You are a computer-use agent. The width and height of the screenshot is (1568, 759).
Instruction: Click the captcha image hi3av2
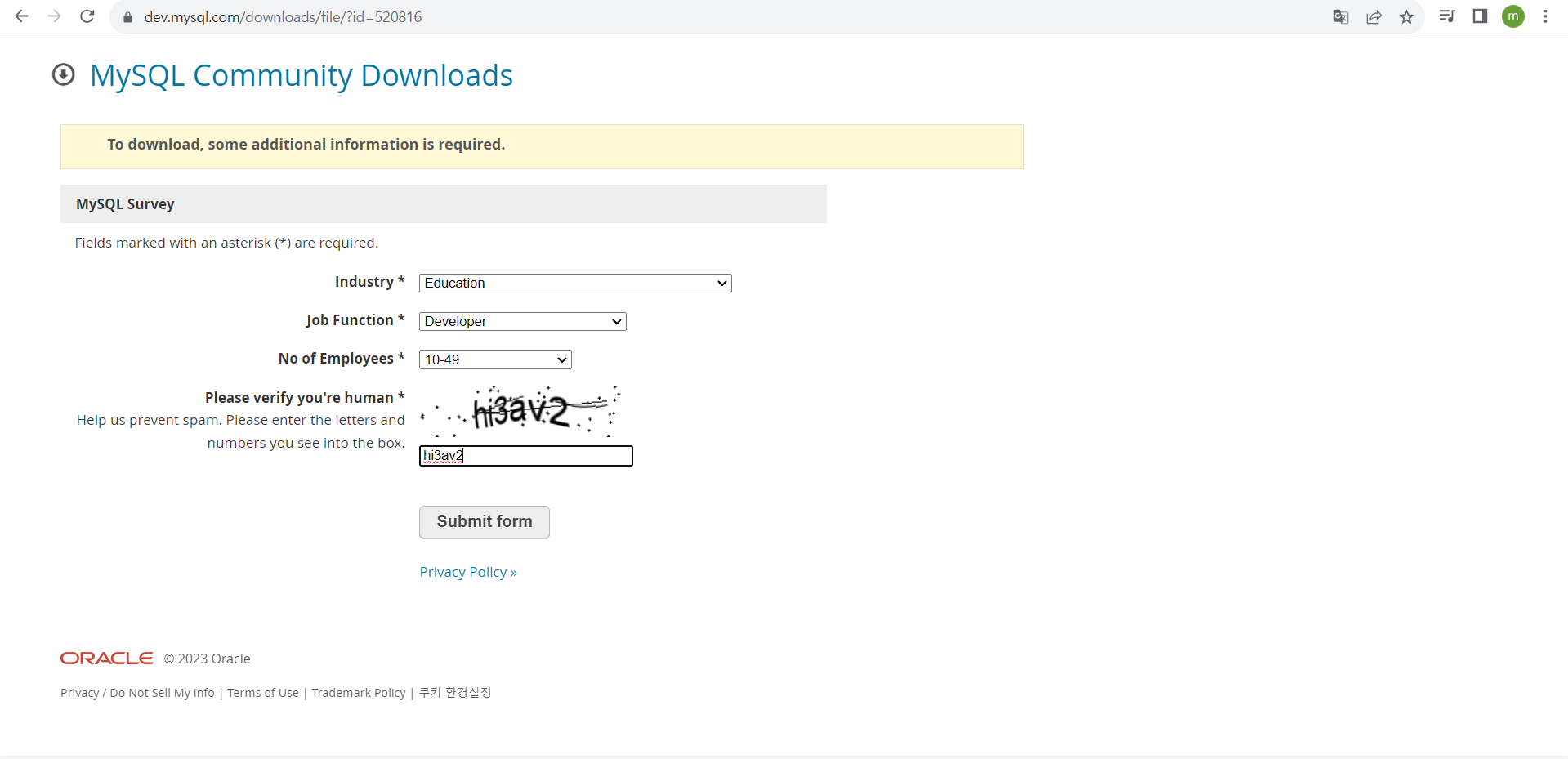coord(521,411)
